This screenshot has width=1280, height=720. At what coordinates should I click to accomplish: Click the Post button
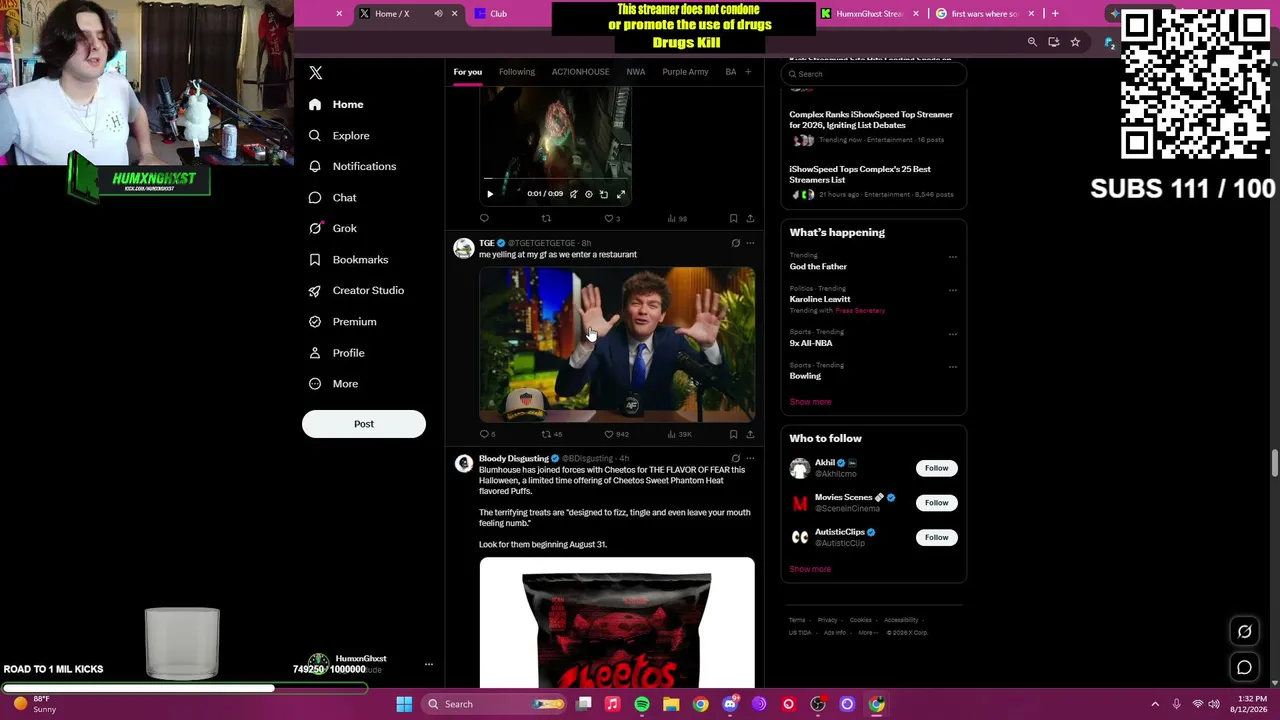click(x=364, y=424)
